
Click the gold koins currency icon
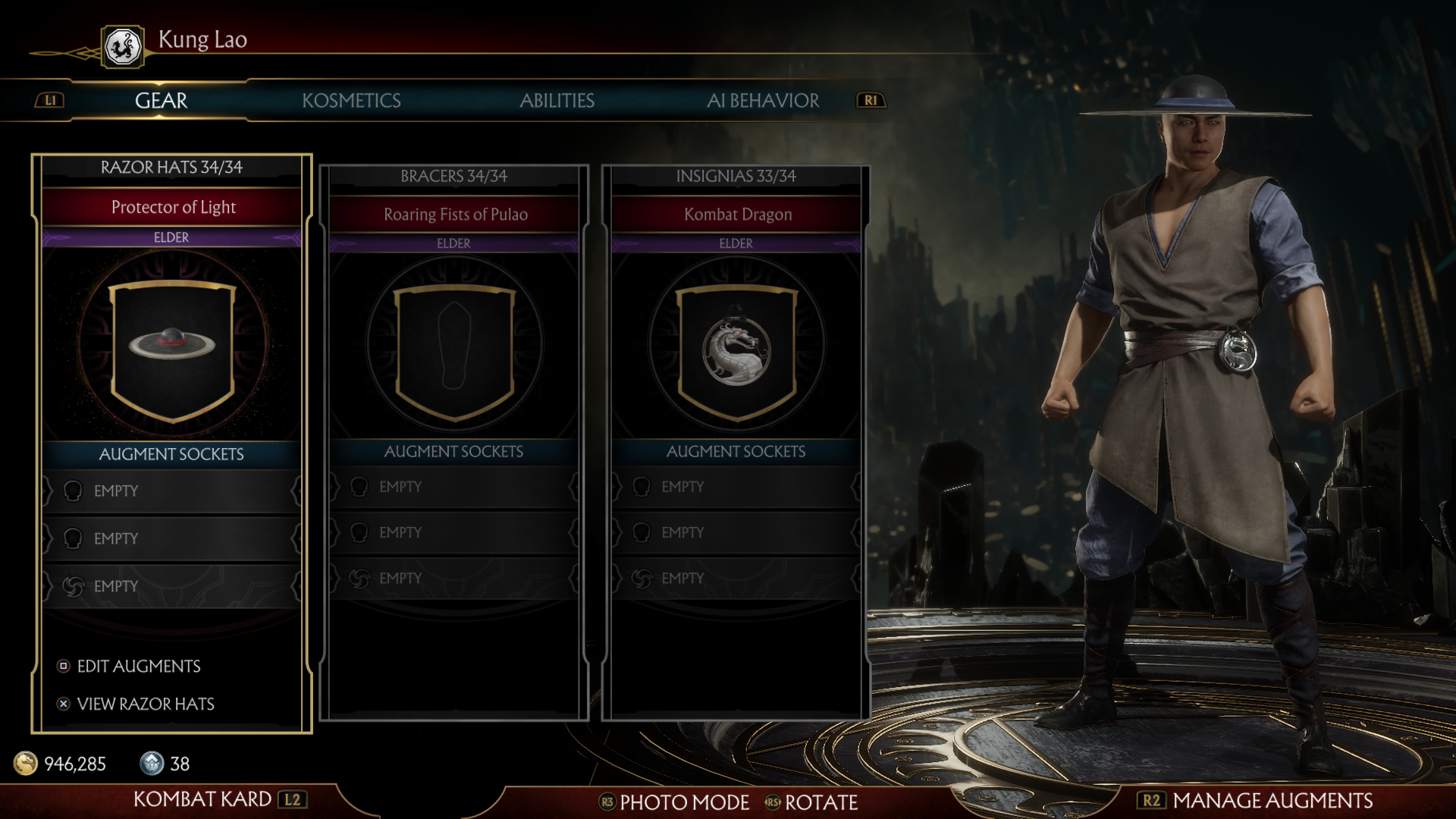point(26,763)
